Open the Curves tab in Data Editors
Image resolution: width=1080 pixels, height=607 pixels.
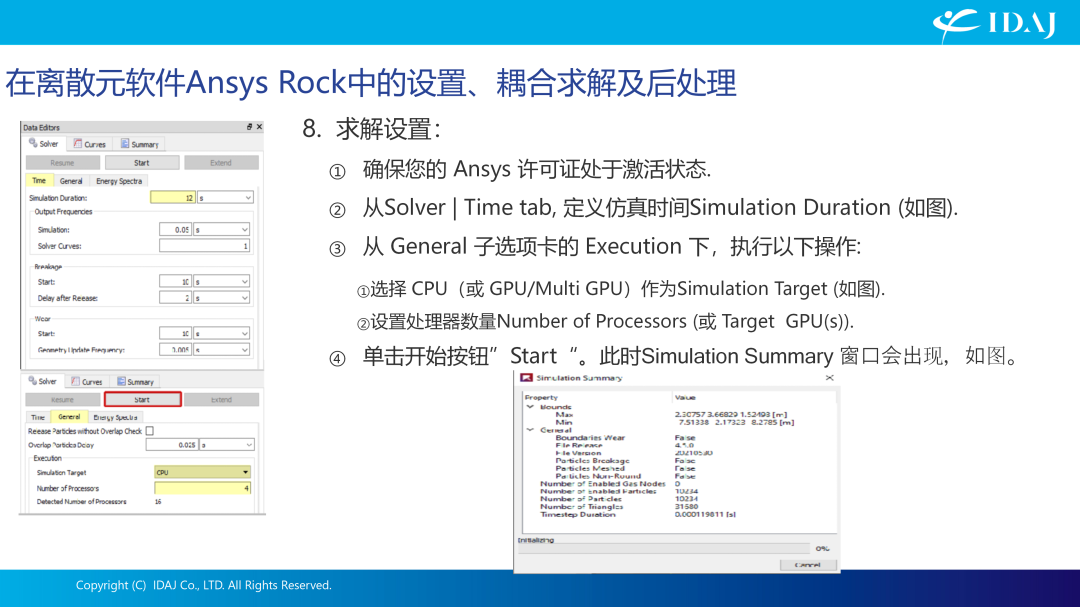90,144
